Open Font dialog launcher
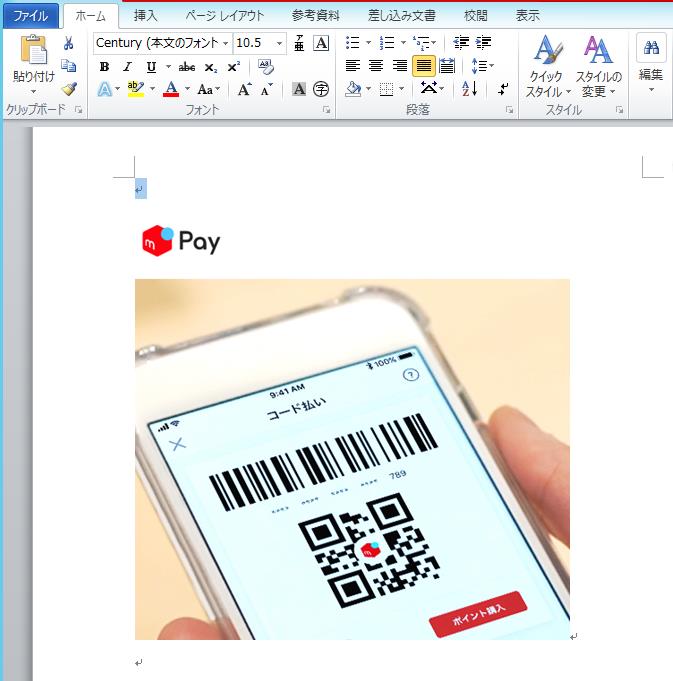The image size is (673, 681). click(x=326, y=110)
